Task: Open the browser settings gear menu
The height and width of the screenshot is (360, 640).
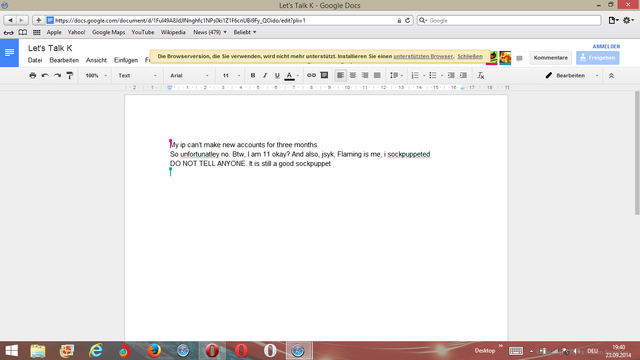Action: pyautogui.click(x=628, y=20)
